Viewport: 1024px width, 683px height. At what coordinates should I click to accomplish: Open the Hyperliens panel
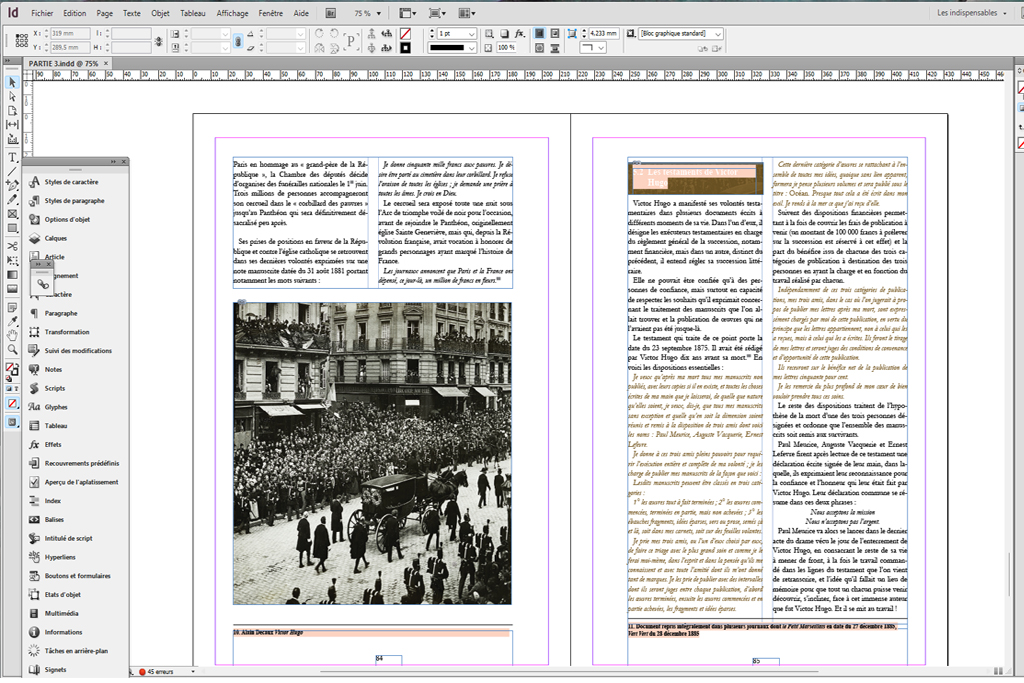pyautogui.click(x=60, y=557)
